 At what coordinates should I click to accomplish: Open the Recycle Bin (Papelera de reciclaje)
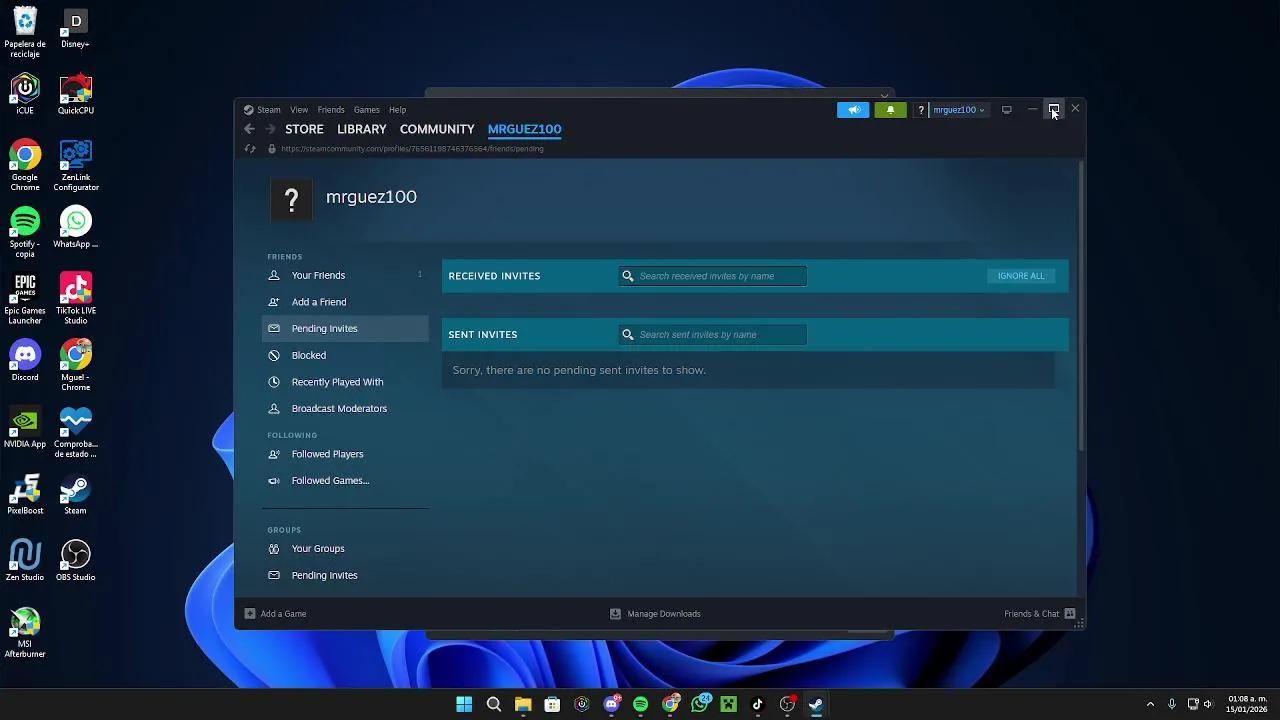point(25,33)
